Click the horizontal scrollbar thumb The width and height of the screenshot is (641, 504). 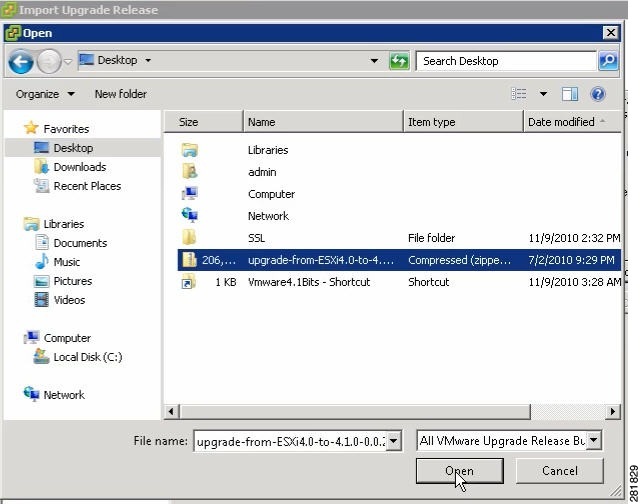(x=355, y=411)
